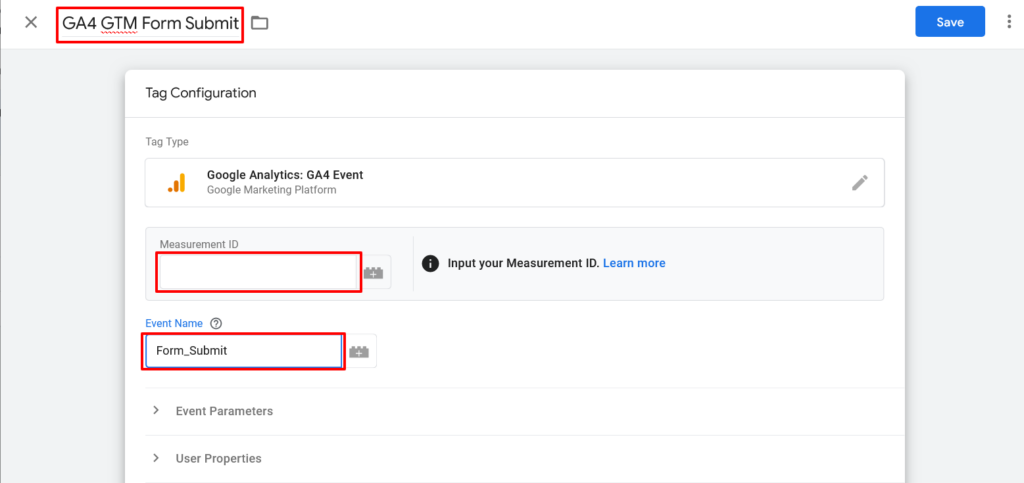Click the Tag Configuration heading
The height and width of the screenshot is (483, 1024).
coord(200,93)
